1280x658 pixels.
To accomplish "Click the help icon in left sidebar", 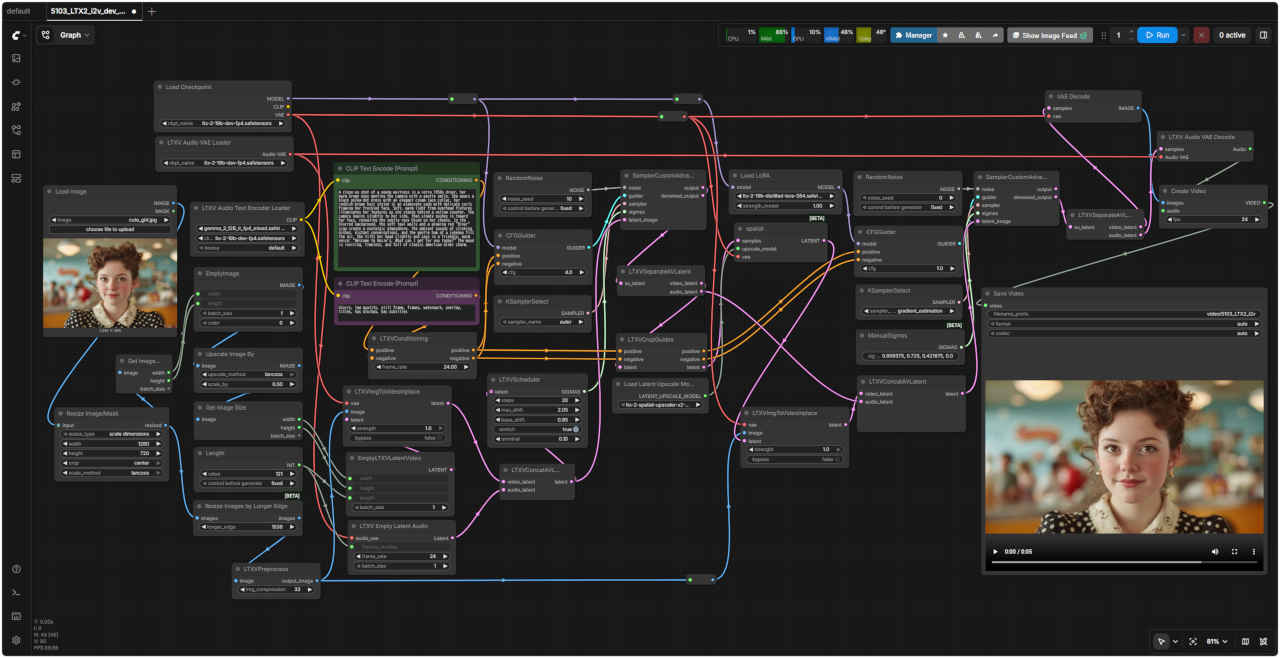I will [16, 569].
